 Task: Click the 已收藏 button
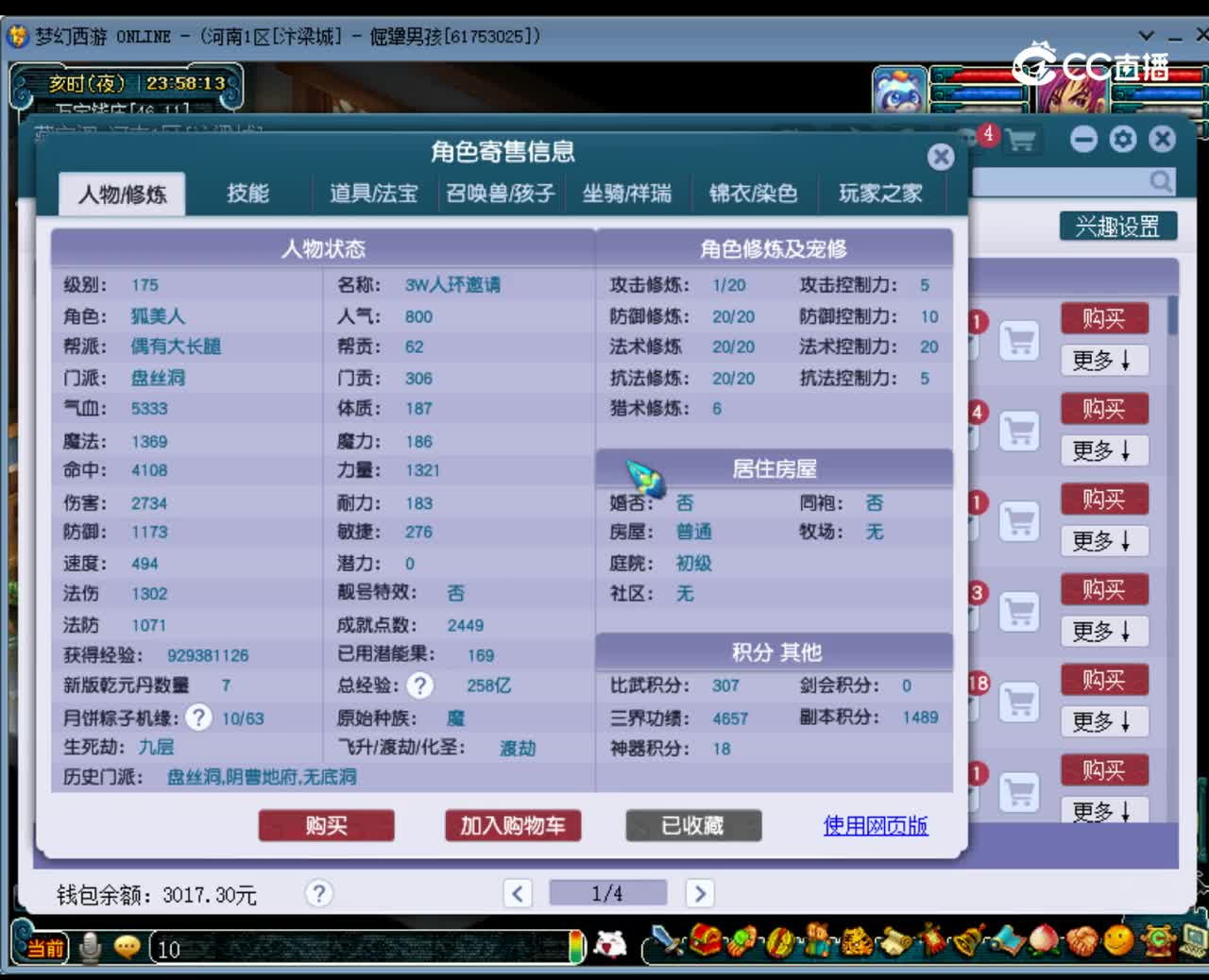coord(693,826)
